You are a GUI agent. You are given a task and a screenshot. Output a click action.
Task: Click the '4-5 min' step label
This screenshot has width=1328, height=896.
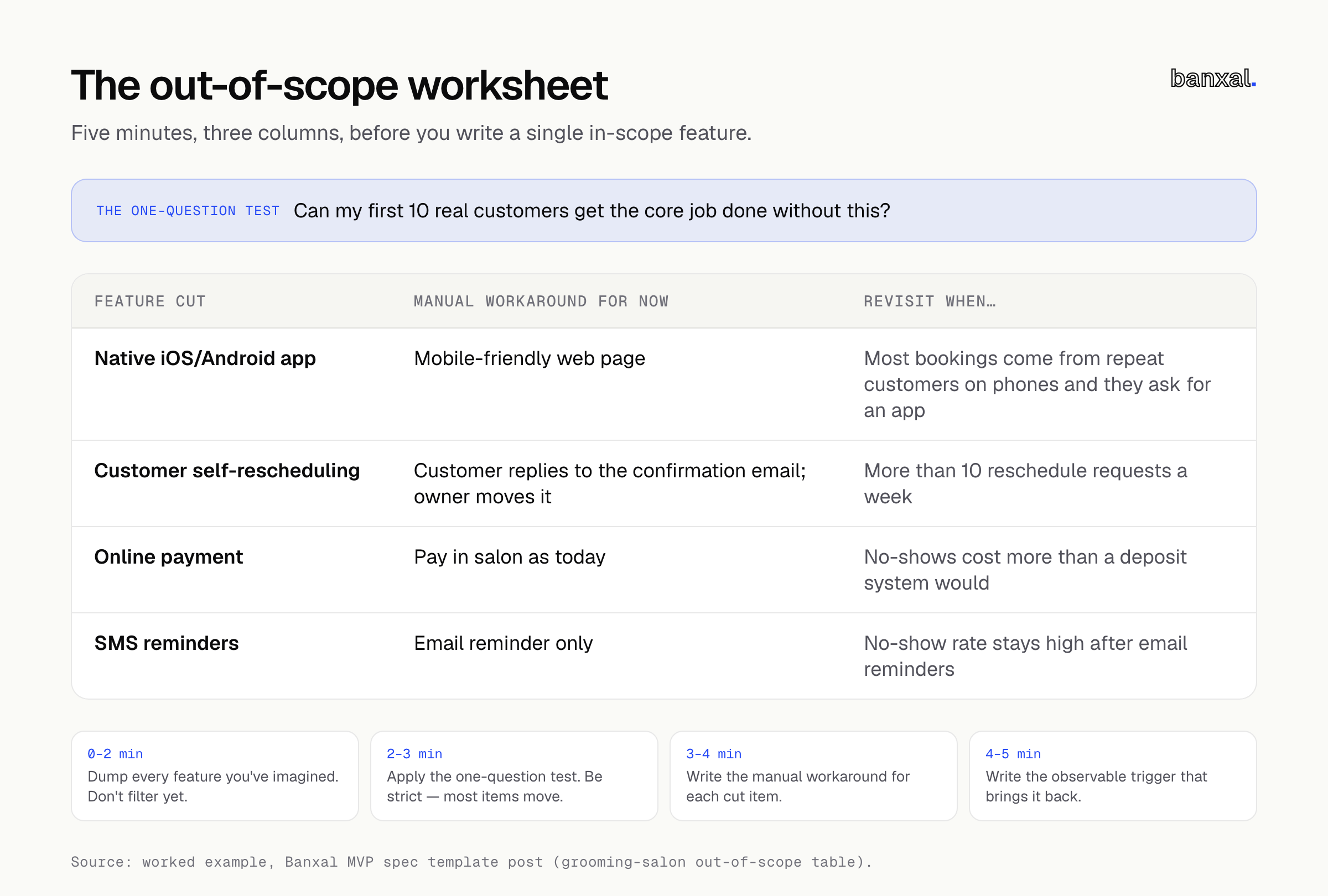pyautogui.click(x=1013, y=754)
